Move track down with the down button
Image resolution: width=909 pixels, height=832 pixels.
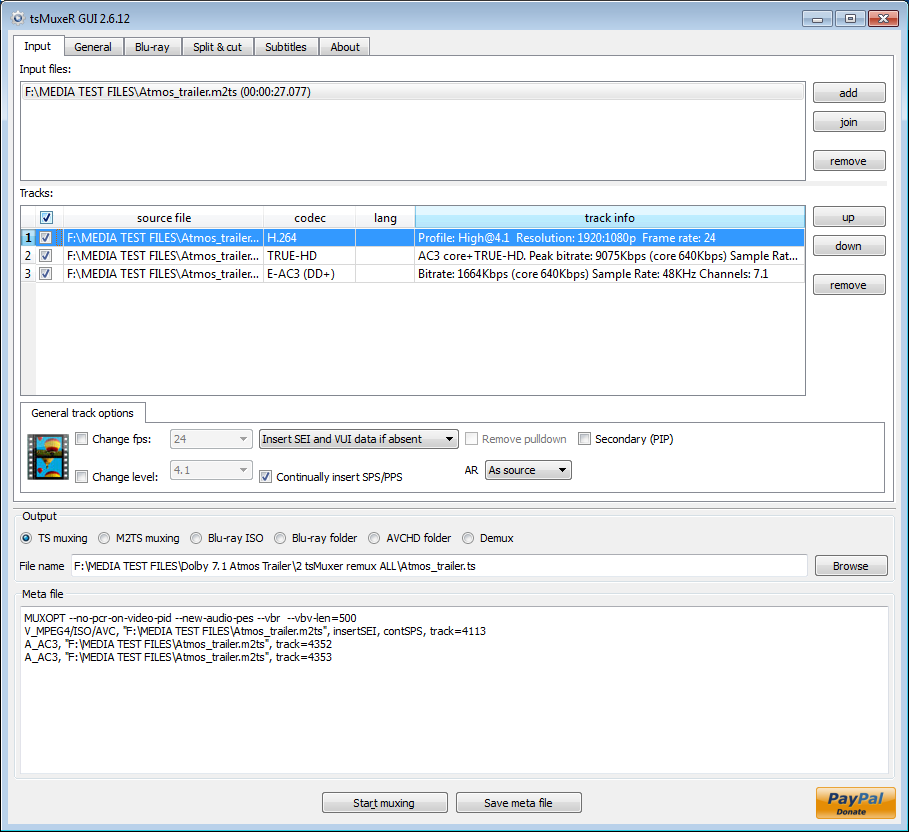tap(849, 246)
